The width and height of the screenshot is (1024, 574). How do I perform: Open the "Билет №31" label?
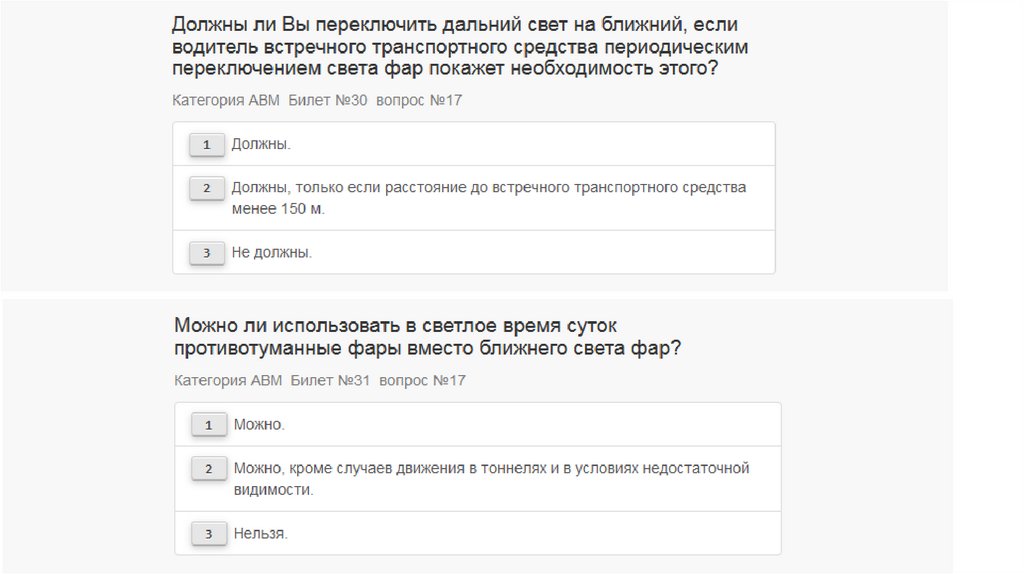330,380
